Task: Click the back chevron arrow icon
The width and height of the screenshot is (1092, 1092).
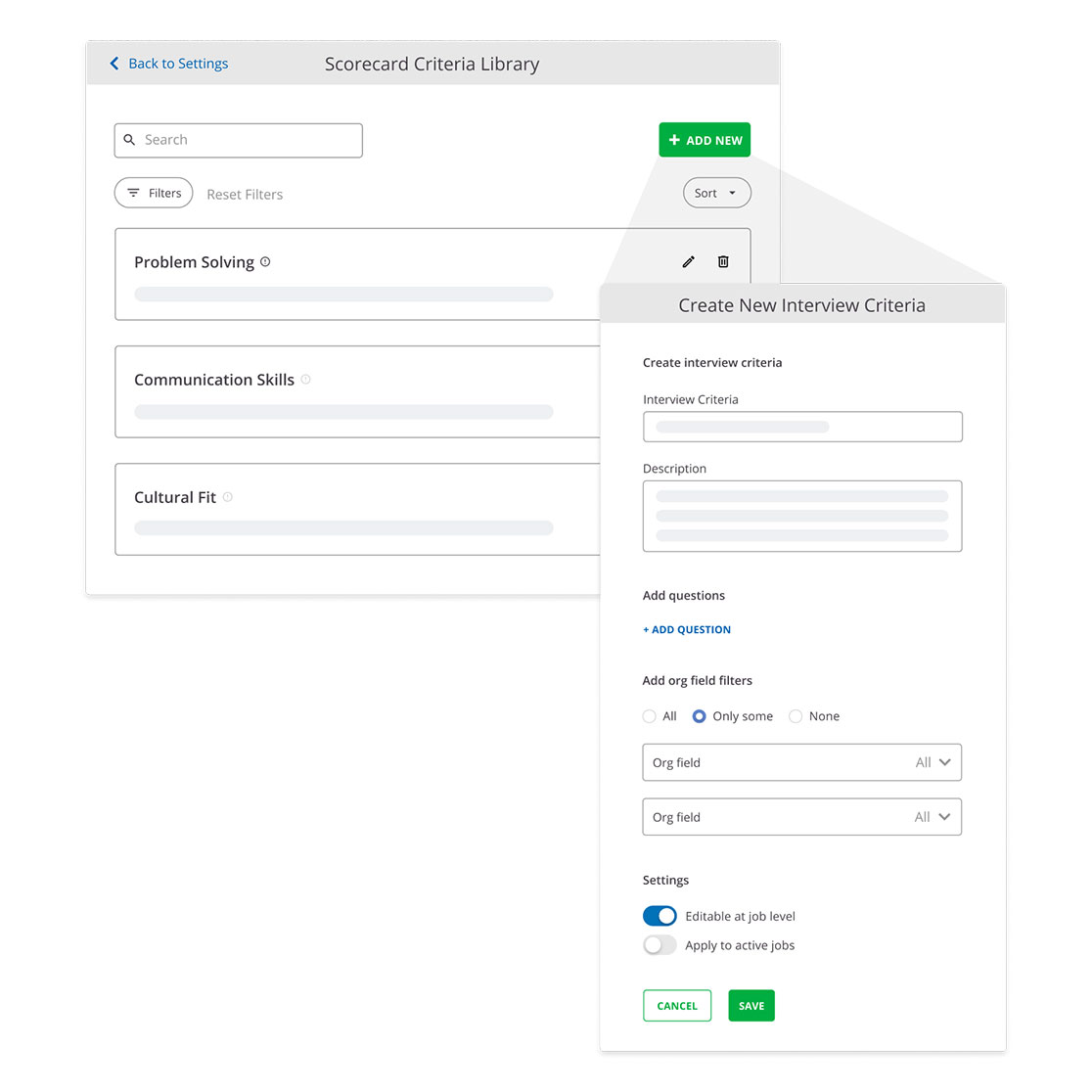Action: click(x=114, y=64)
